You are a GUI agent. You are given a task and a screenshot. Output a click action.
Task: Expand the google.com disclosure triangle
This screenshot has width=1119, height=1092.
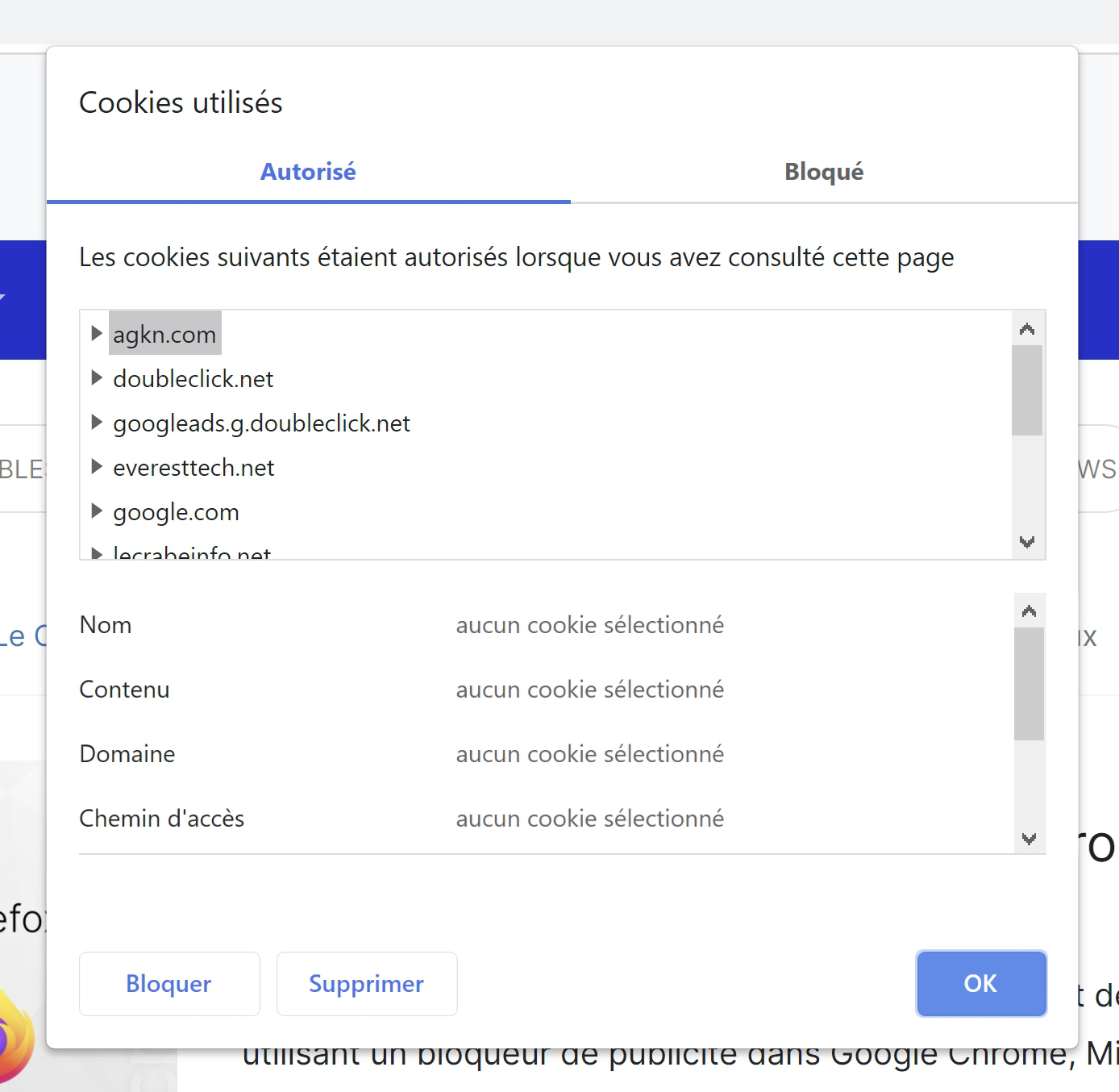point(97,511)
